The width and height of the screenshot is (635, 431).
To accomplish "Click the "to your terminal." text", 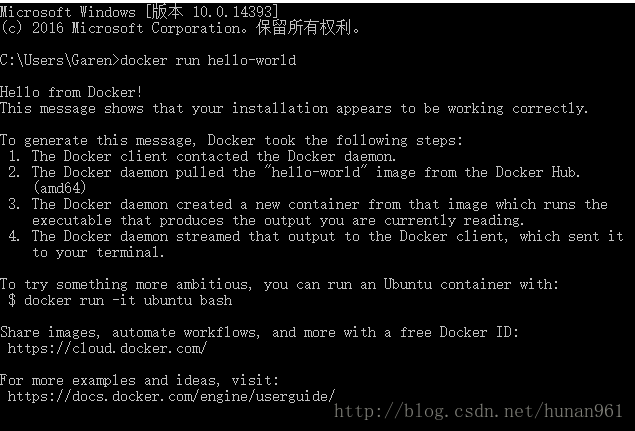I will coord(98,252).
